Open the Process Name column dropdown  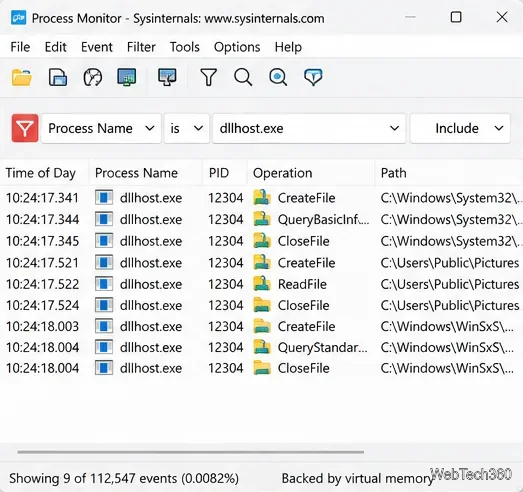pyautogui.click(x=101, y=128)
